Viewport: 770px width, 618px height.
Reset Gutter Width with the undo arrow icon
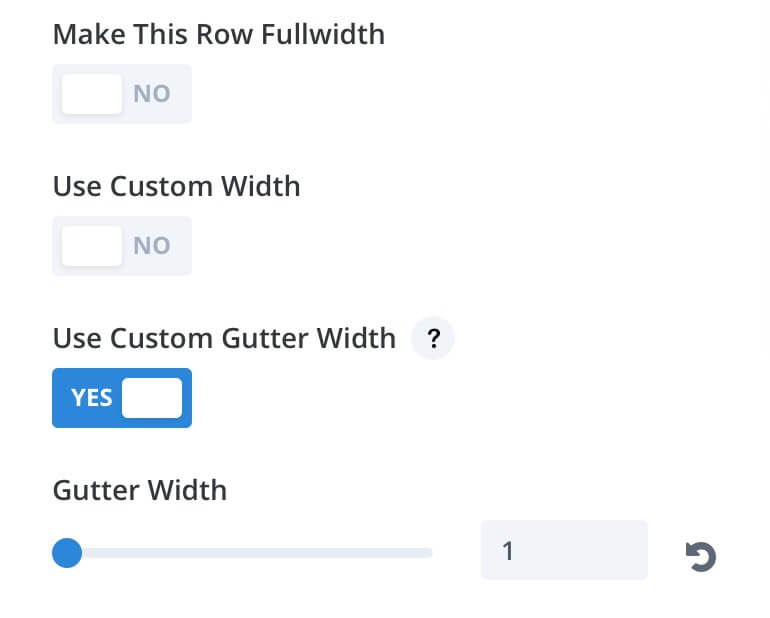click(701, 557)
